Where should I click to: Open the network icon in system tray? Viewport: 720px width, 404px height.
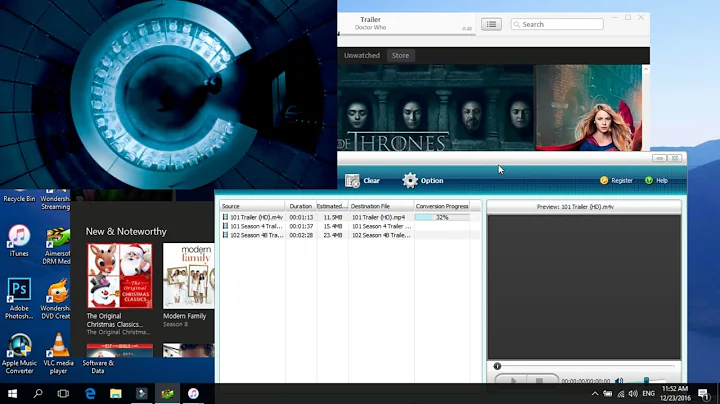(x=620, y=393)
